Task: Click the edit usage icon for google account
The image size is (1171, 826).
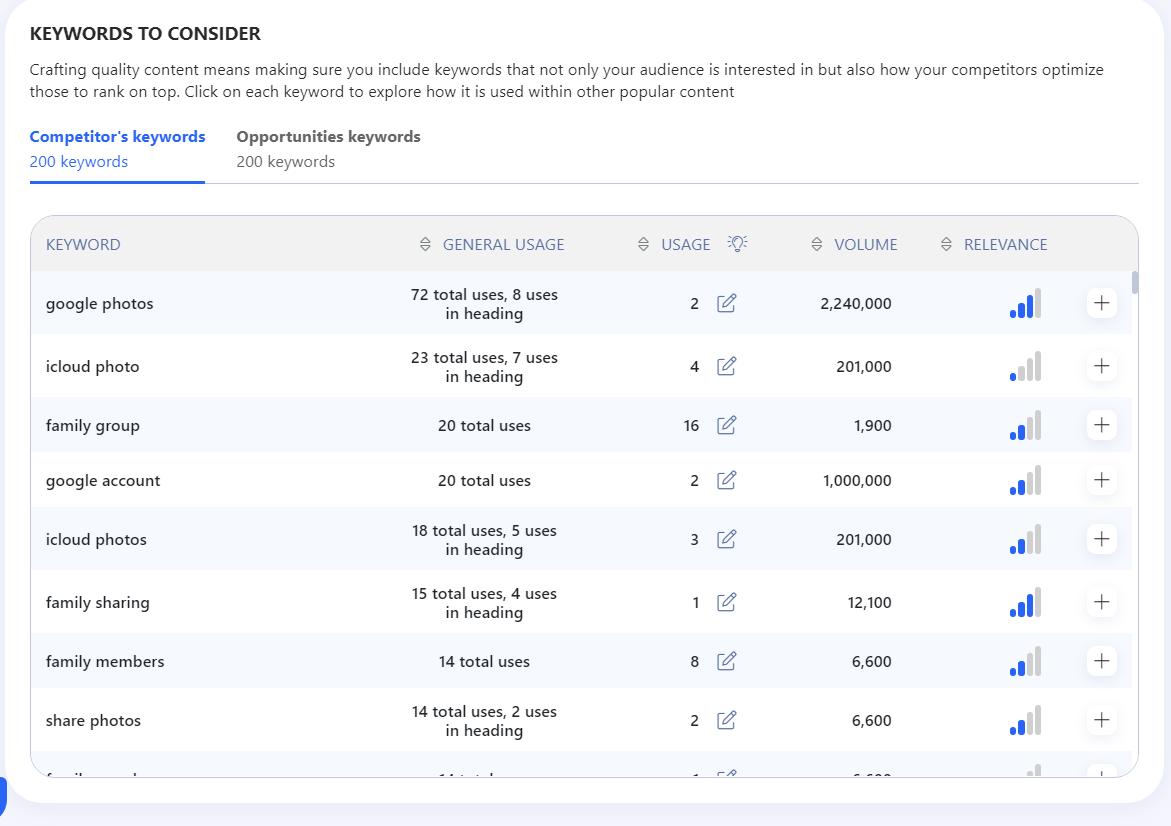Action: pos(727,479)
